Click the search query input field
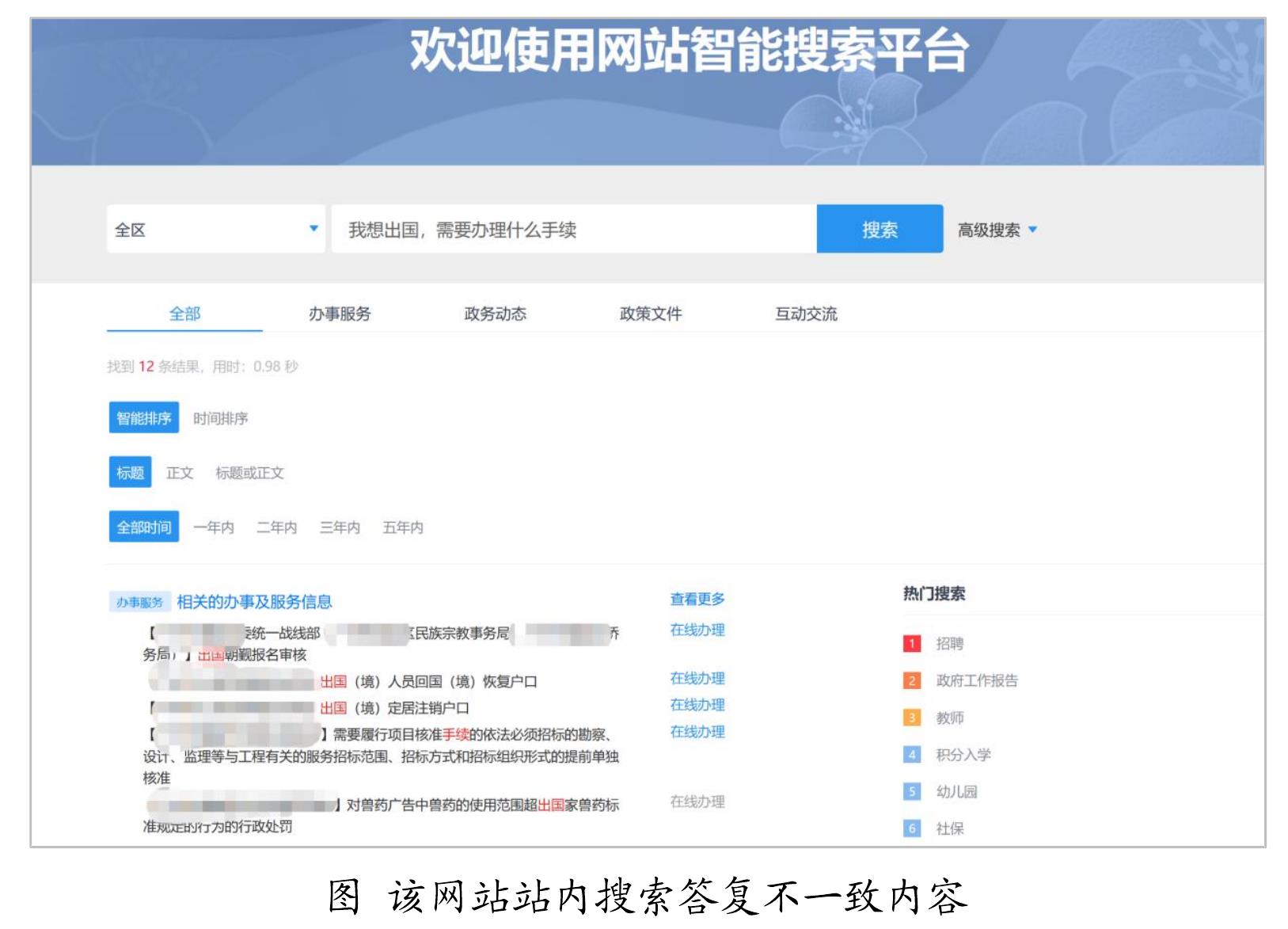 574,230
